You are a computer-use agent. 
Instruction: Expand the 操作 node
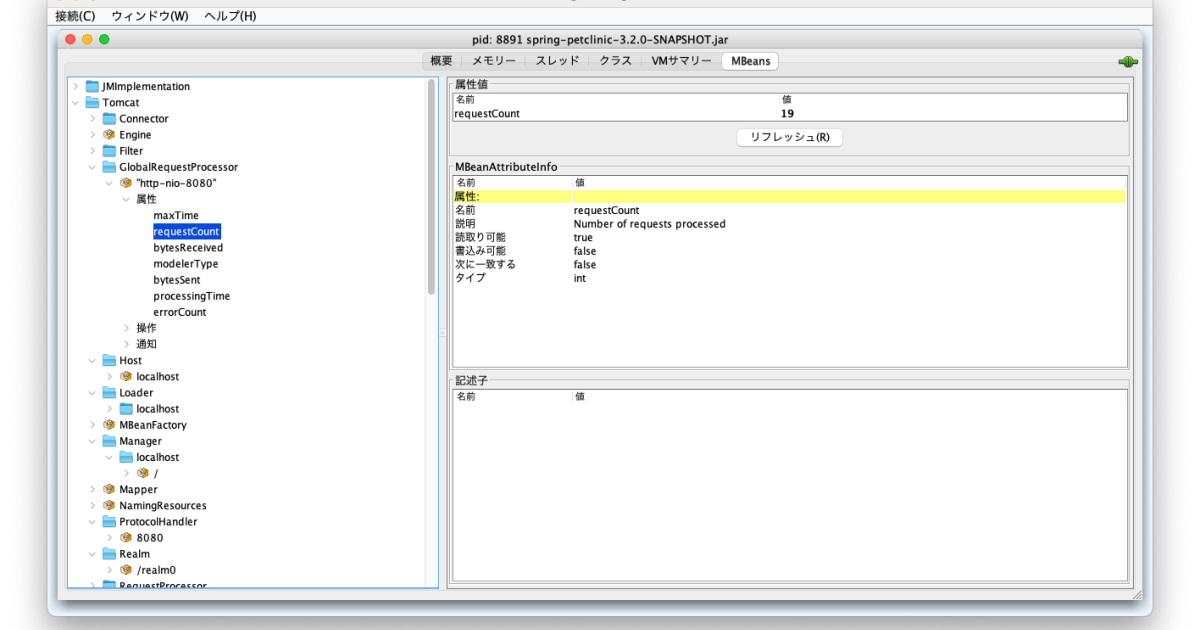pyautogui.click(x=127, y=328)
